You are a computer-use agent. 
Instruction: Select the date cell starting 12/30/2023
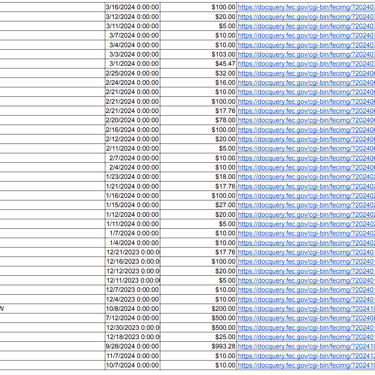133,327
